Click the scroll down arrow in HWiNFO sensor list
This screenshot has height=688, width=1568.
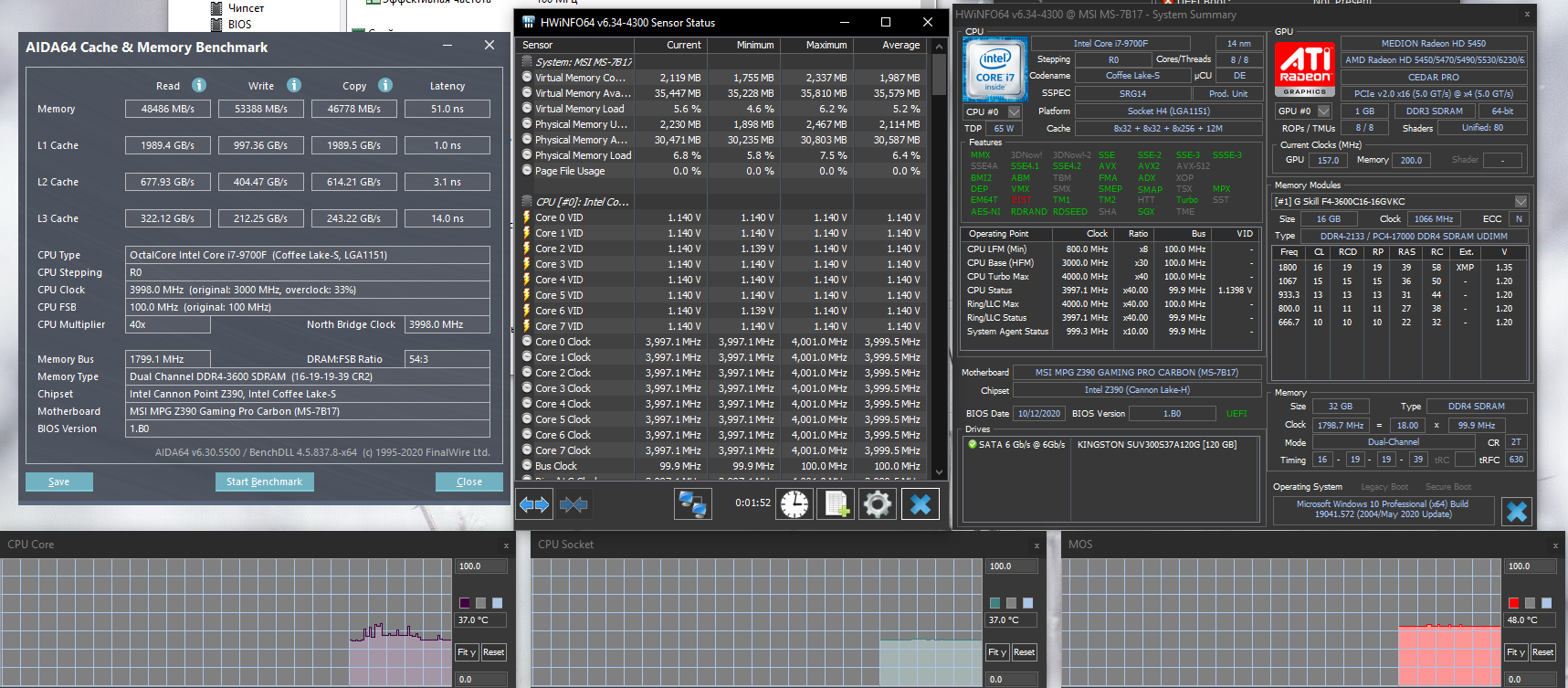click(x=939, y=472)
